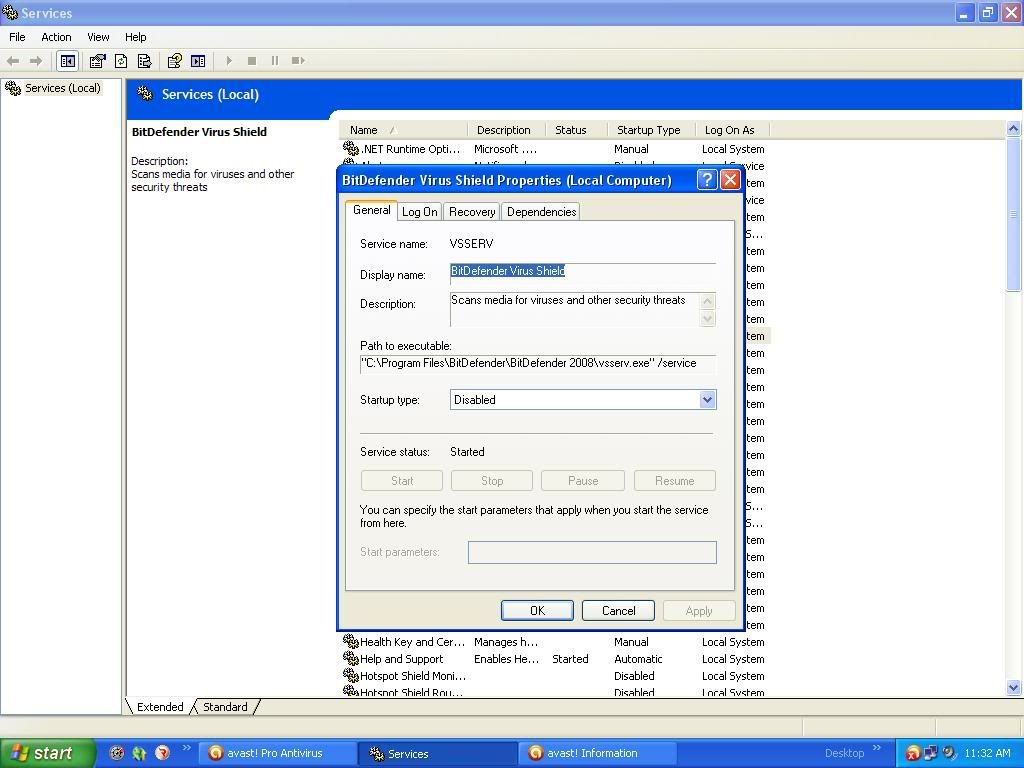Open the Recovery tab
Image resolution: width=1024 pixels, height=768 pixels.
(472, 212)
